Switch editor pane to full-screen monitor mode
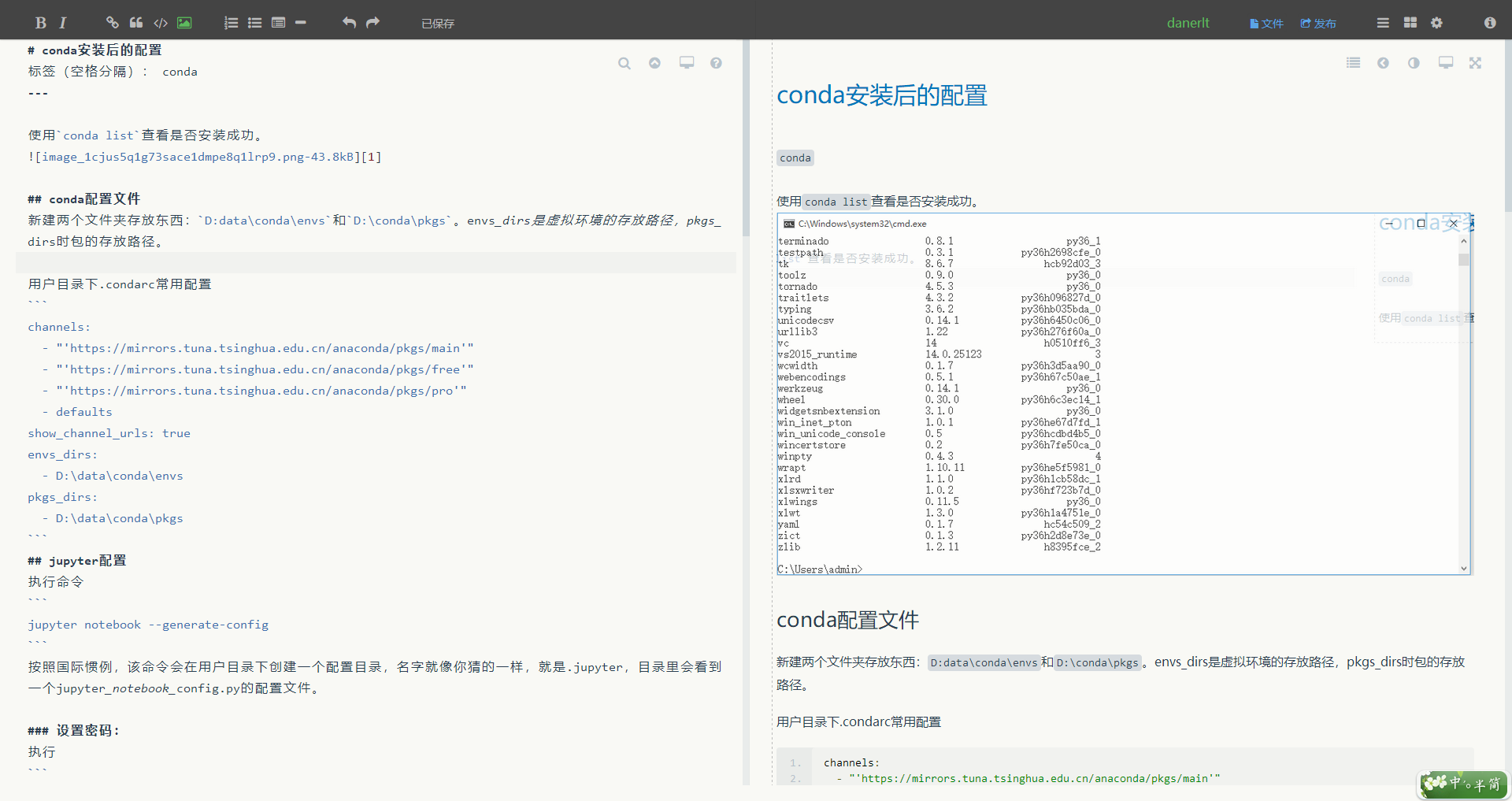 tap(687, 63)
